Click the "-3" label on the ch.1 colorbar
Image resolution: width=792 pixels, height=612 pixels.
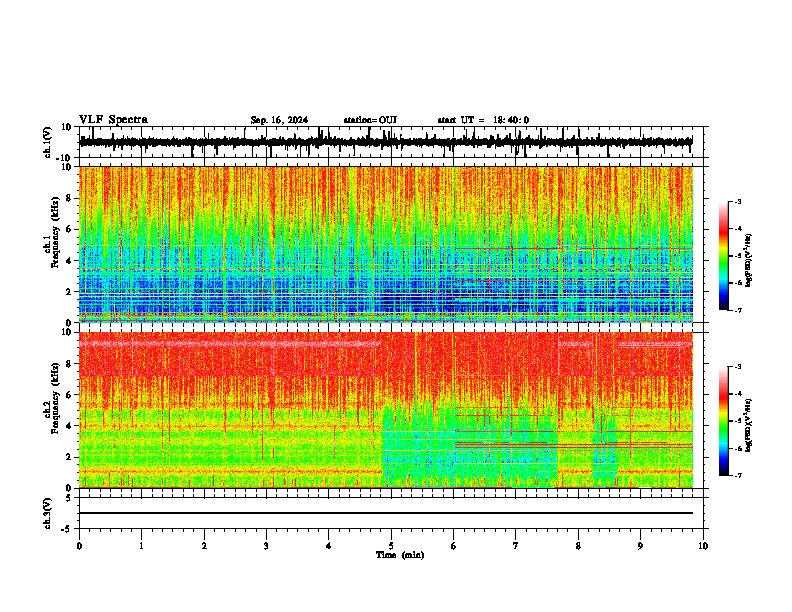738,201
